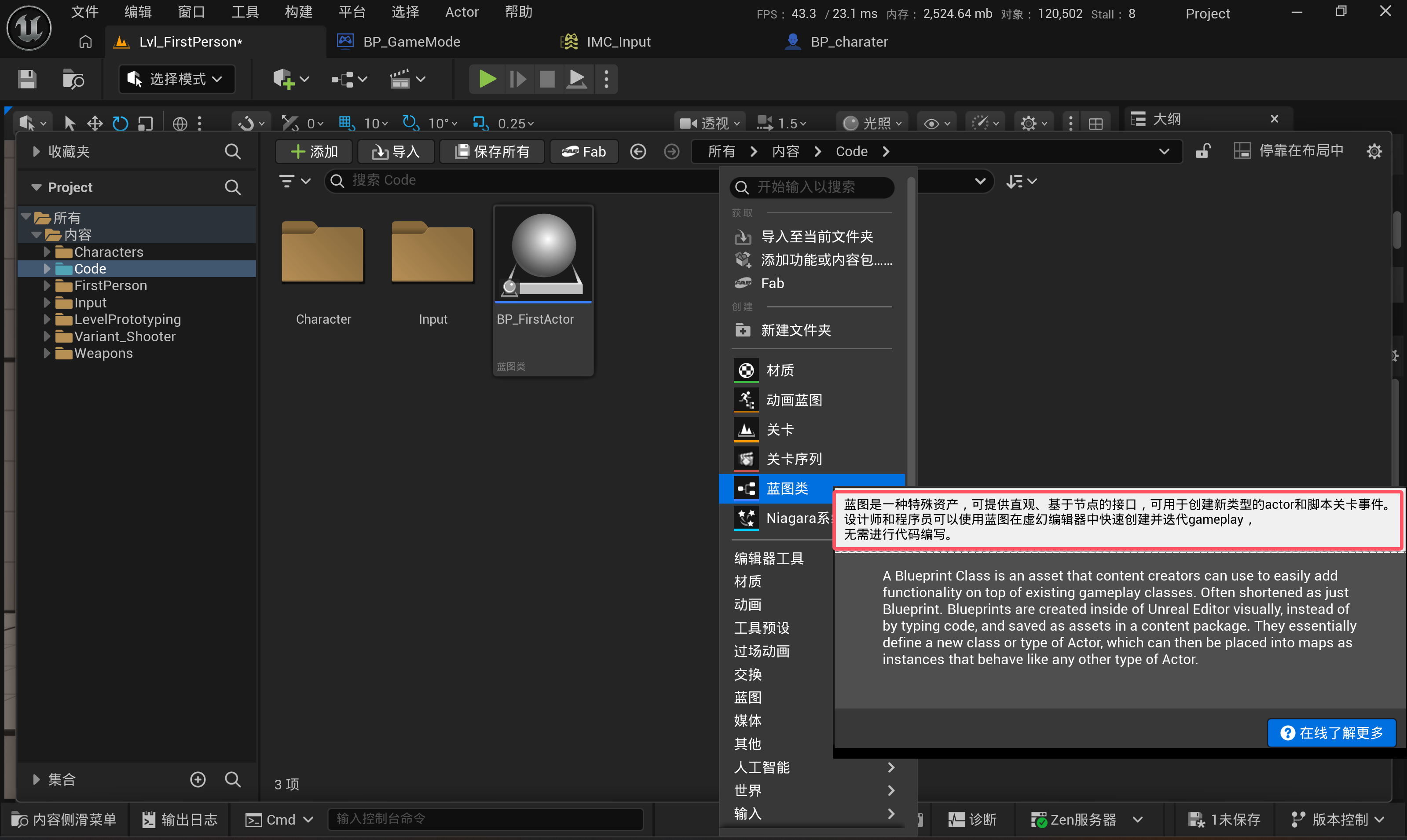1407x840 pixels.
Task: Click the 保存所有 button
Action: point(492,152)
